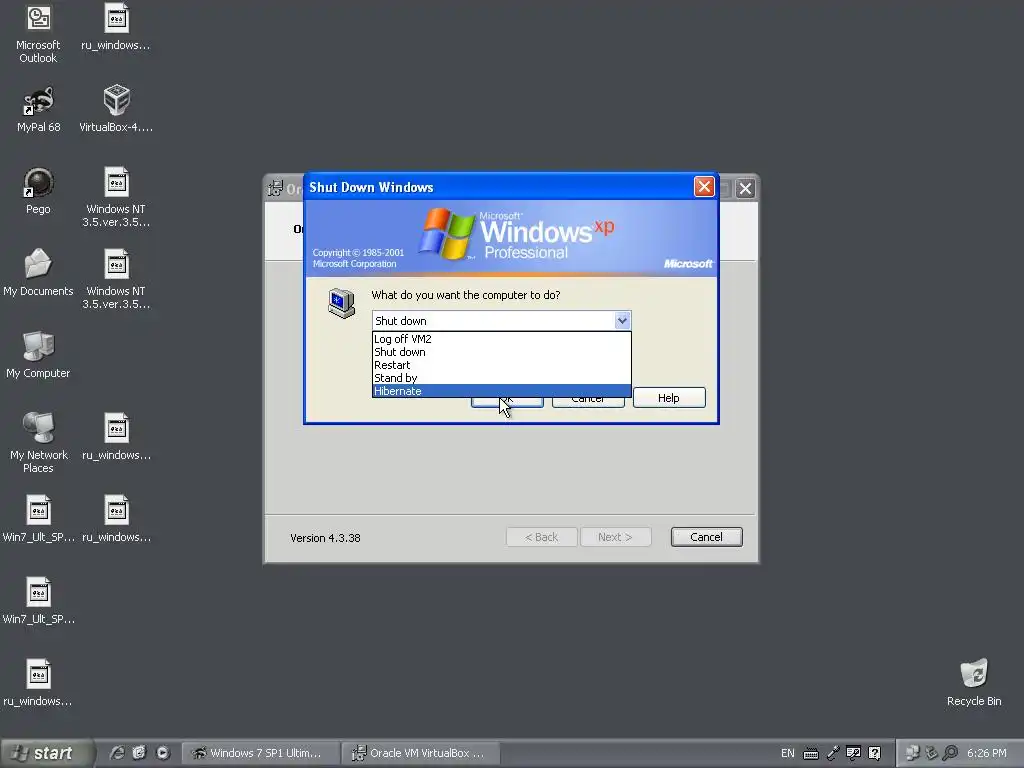Image resolution: width=1024 pixels, height=768 pixels.
Task: Open the handwriting tools icon in language bar
Action: coord(853,753)
